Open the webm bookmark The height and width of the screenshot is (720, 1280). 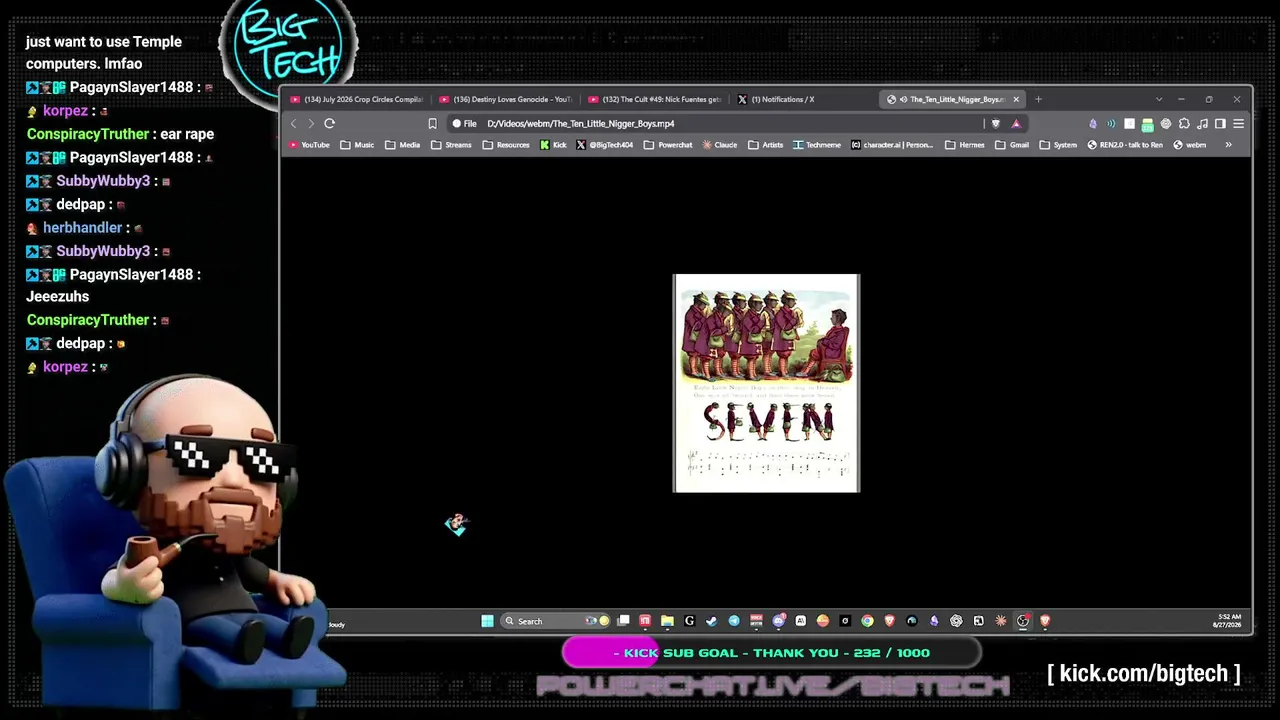coord(1189,145)
